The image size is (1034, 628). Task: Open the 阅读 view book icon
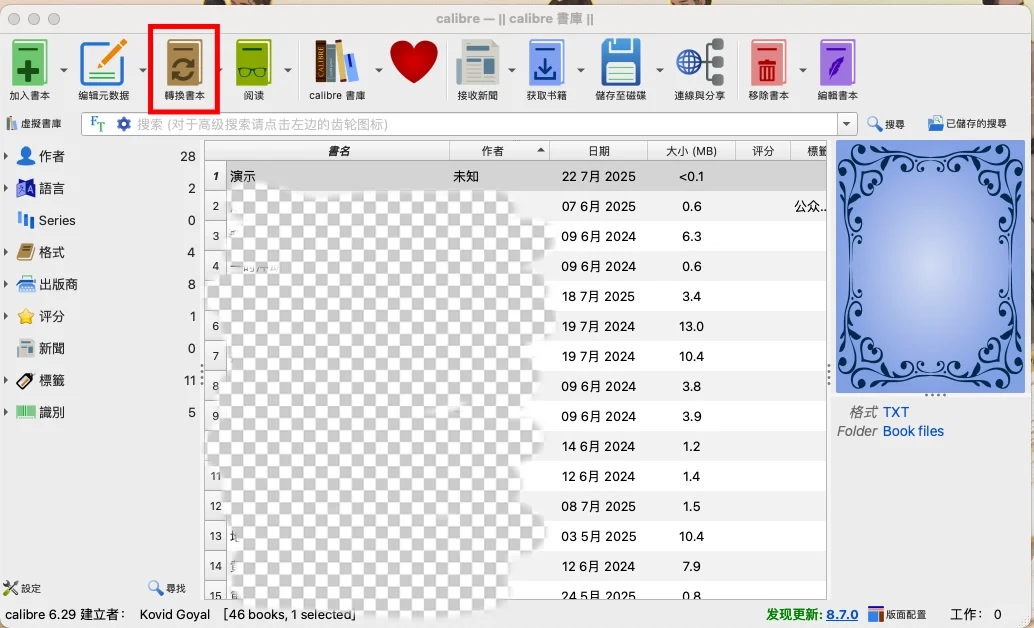tap(254, 62)
